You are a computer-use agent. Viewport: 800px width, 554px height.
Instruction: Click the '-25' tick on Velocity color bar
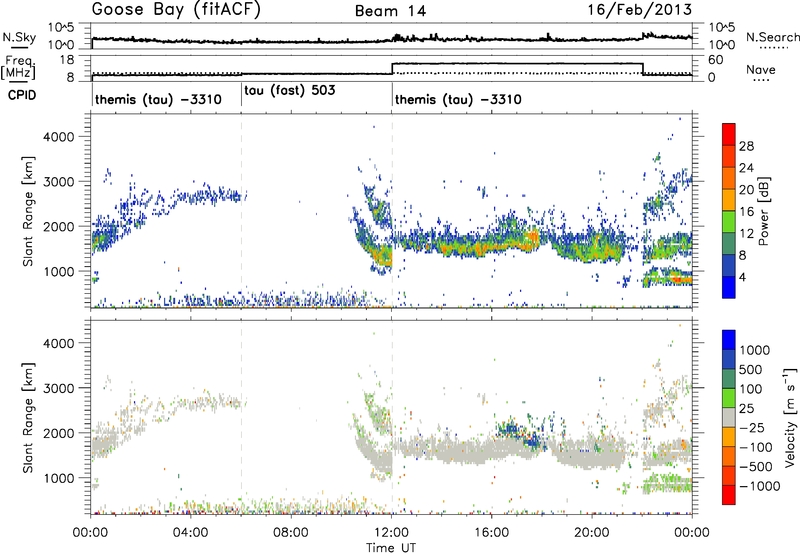752,427
